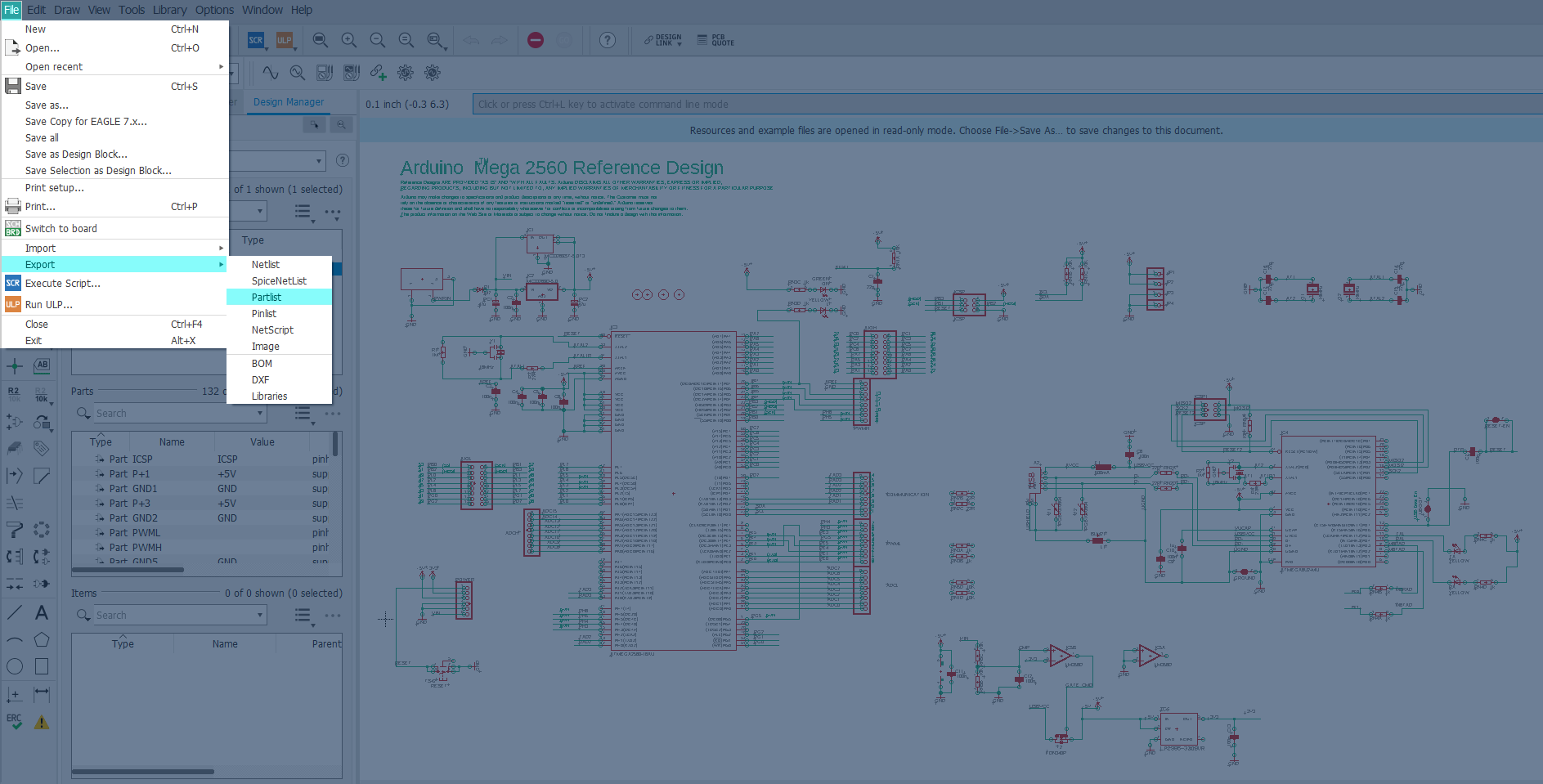The image size is (1543, 784).
Task: Click the red stop command icon
Action: [536, 40]
